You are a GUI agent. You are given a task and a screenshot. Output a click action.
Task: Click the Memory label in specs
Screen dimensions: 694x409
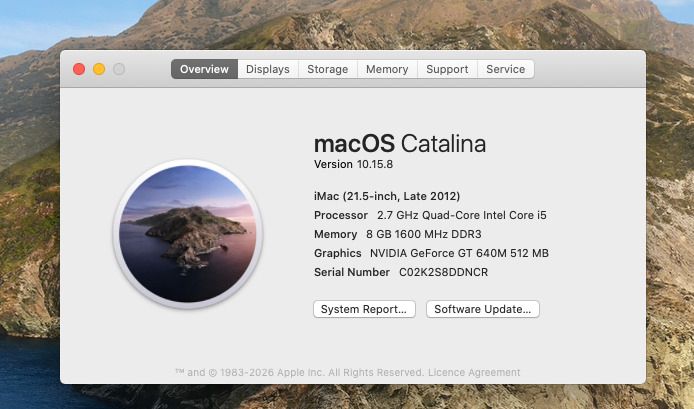point(335,234)
